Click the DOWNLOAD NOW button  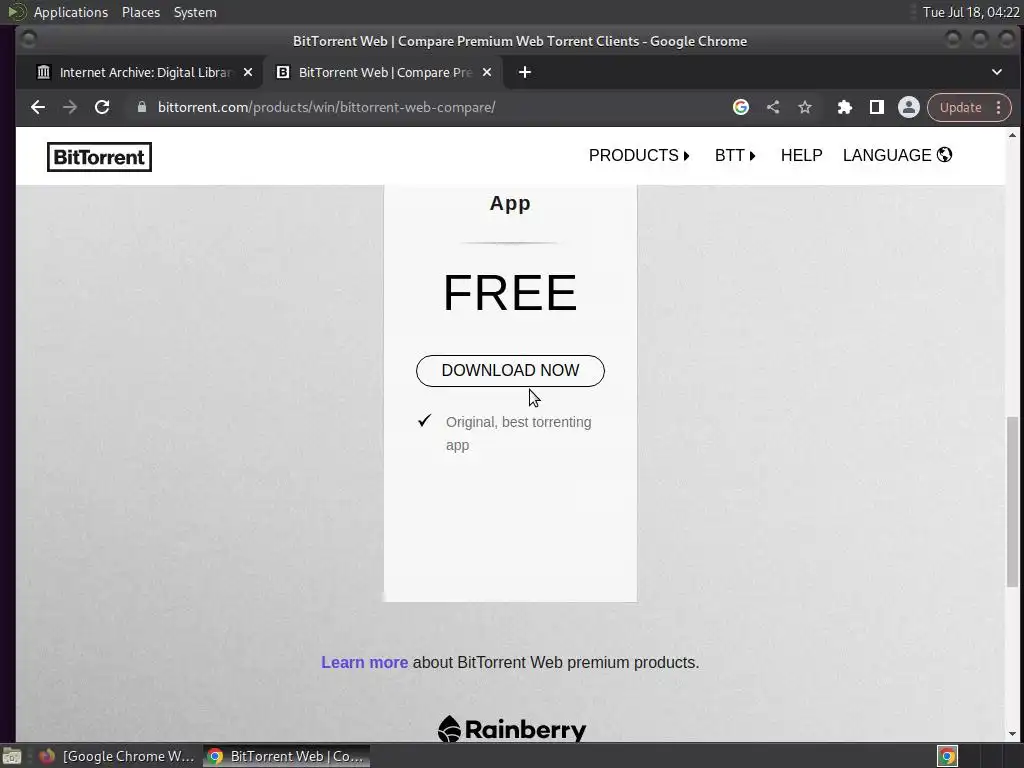point(510,370)
